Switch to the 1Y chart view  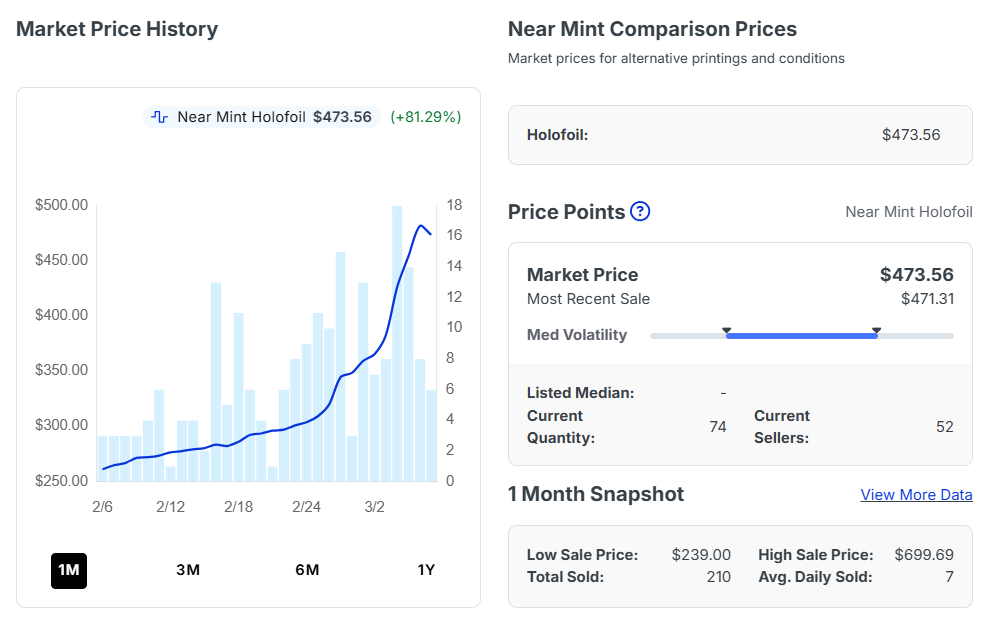click(426, 570)
